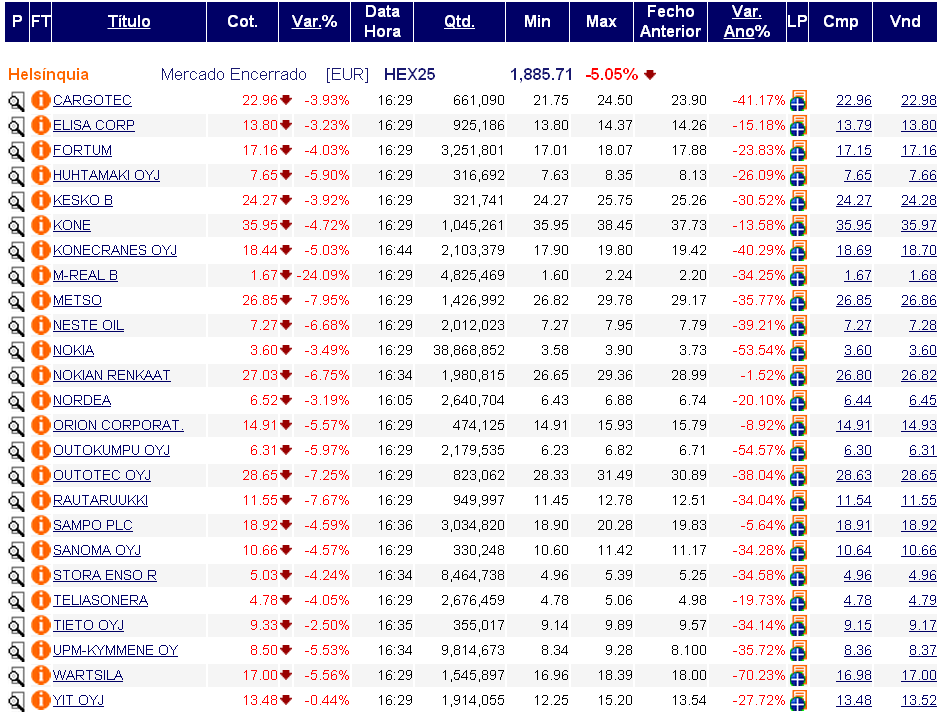The height and width of the screenshot is (713, 950).
Task: Click the Fecho Anterior column header
Action: tap(670, 21)
